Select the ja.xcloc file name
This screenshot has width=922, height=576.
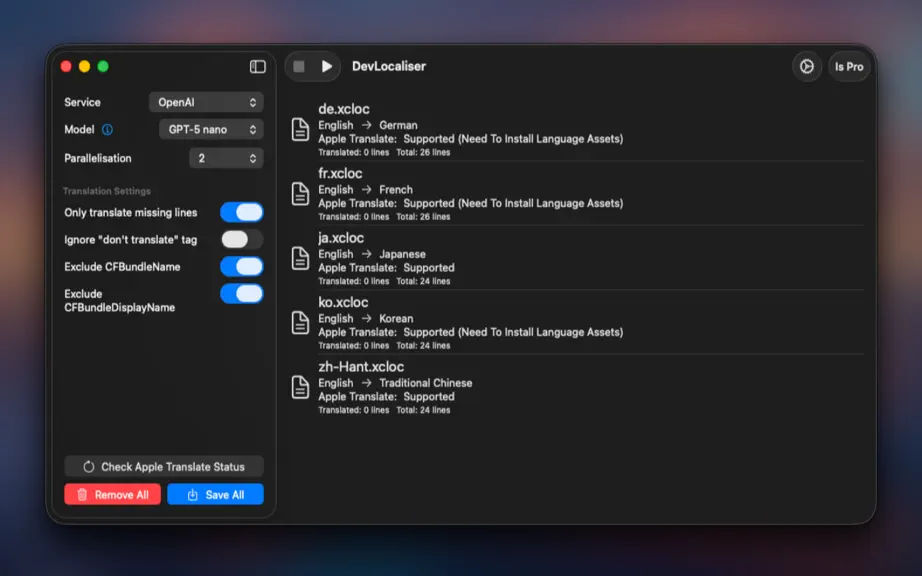(x=341, y=238)
